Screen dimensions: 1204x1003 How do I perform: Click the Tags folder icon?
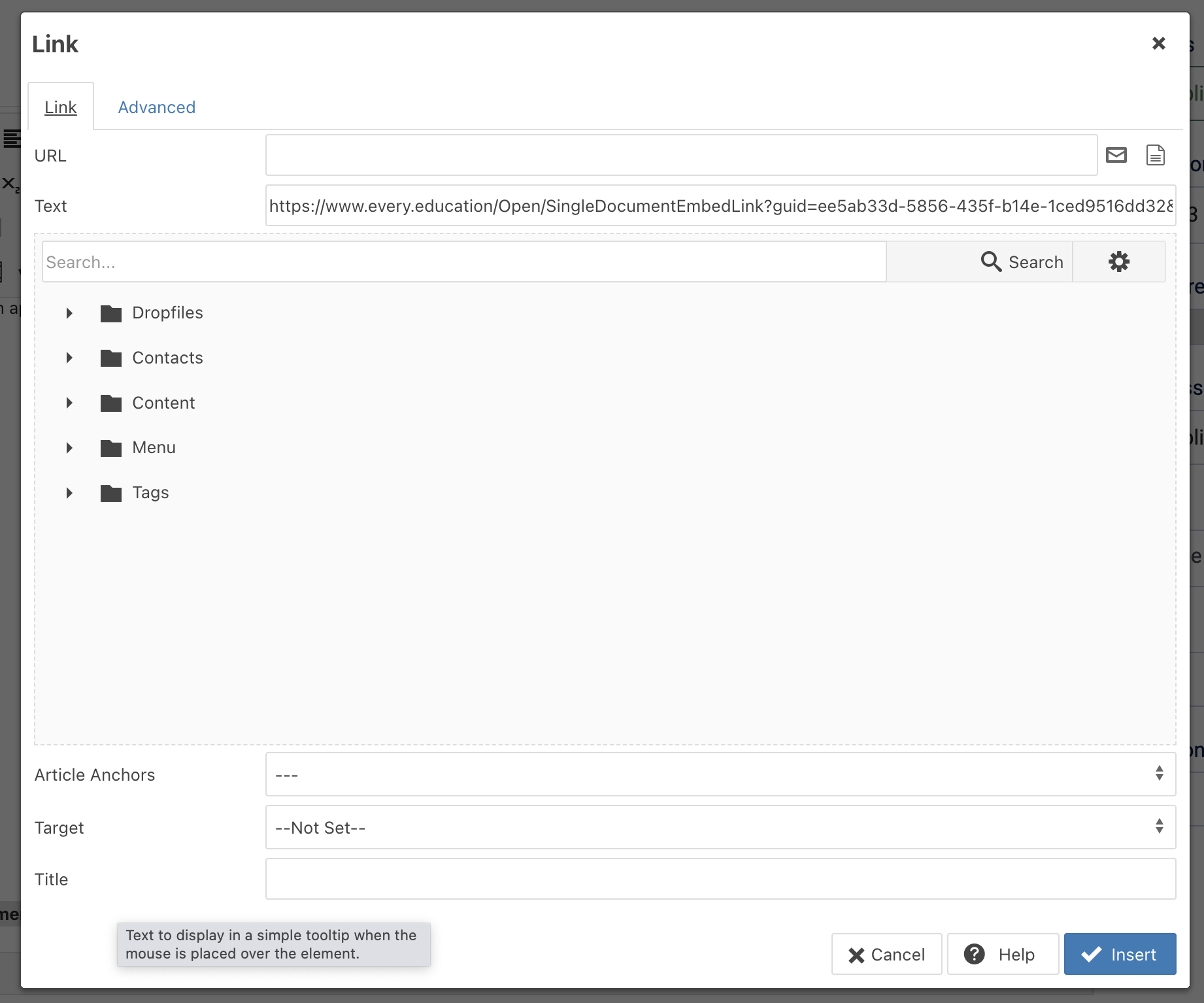(111, 493)
